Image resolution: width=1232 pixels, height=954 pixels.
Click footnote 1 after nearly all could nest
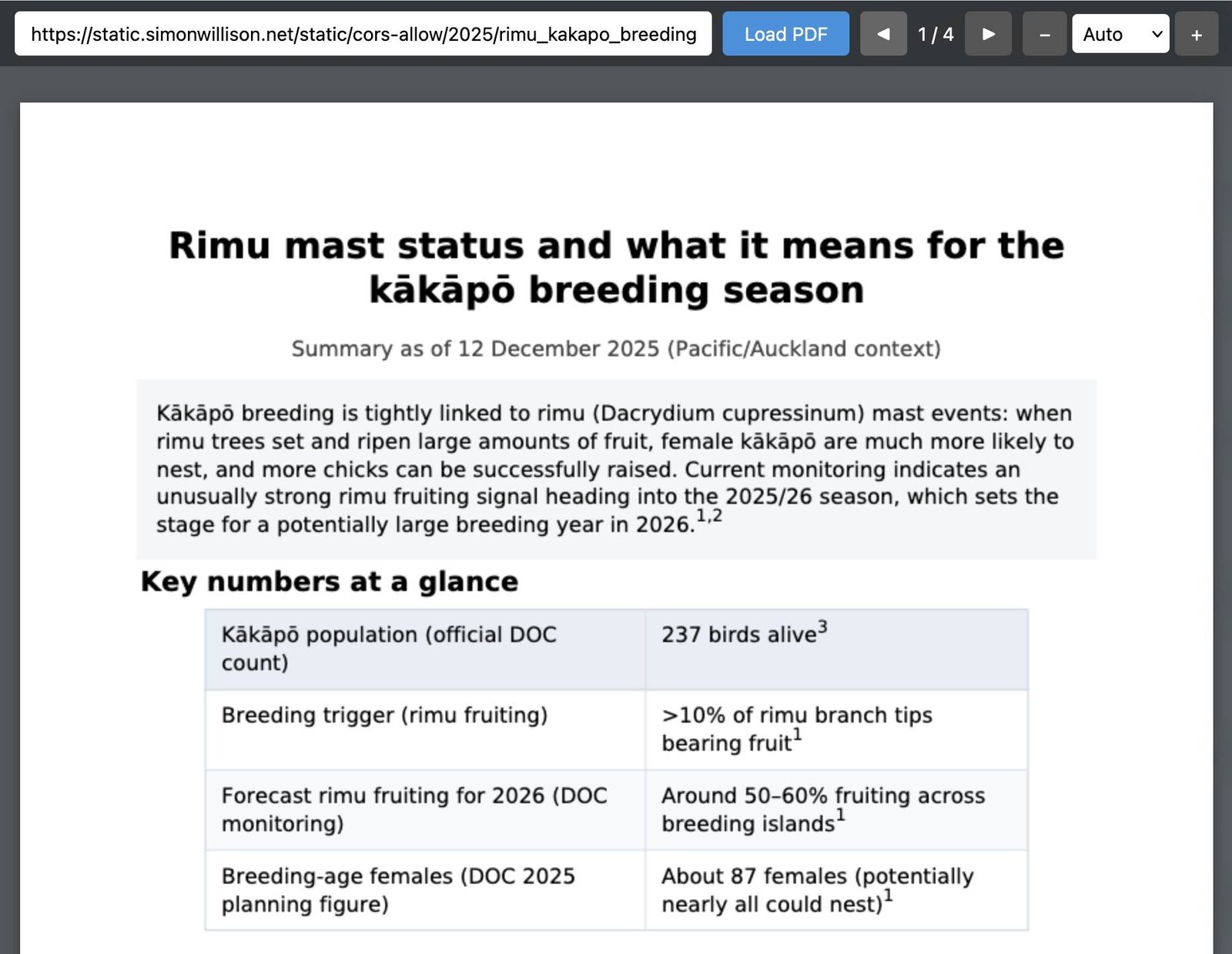click(x=887, y=895)
